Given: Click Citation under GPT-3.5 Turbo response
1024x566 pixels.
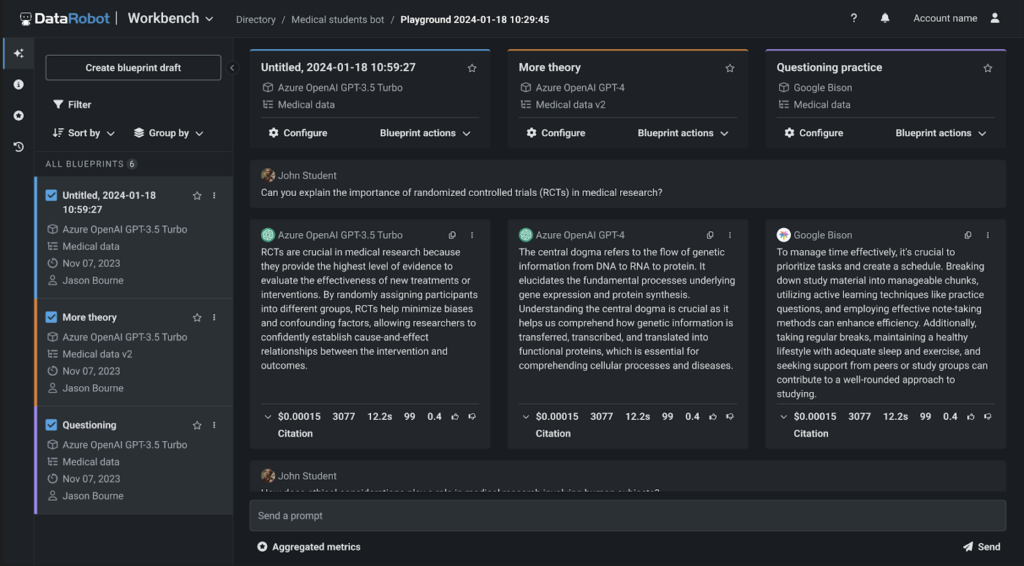Looking at the screenshot, I should click(x=295, y=433).
